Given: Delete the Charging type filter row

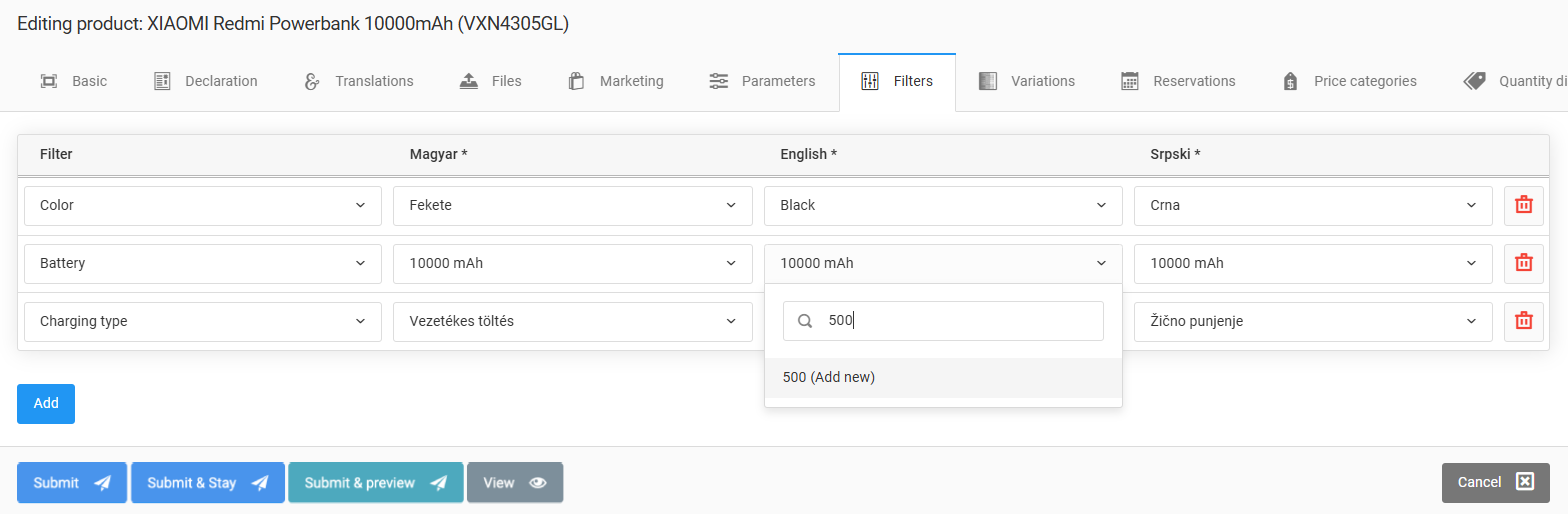Looking at the screenshot, I should coord(1524,321).
